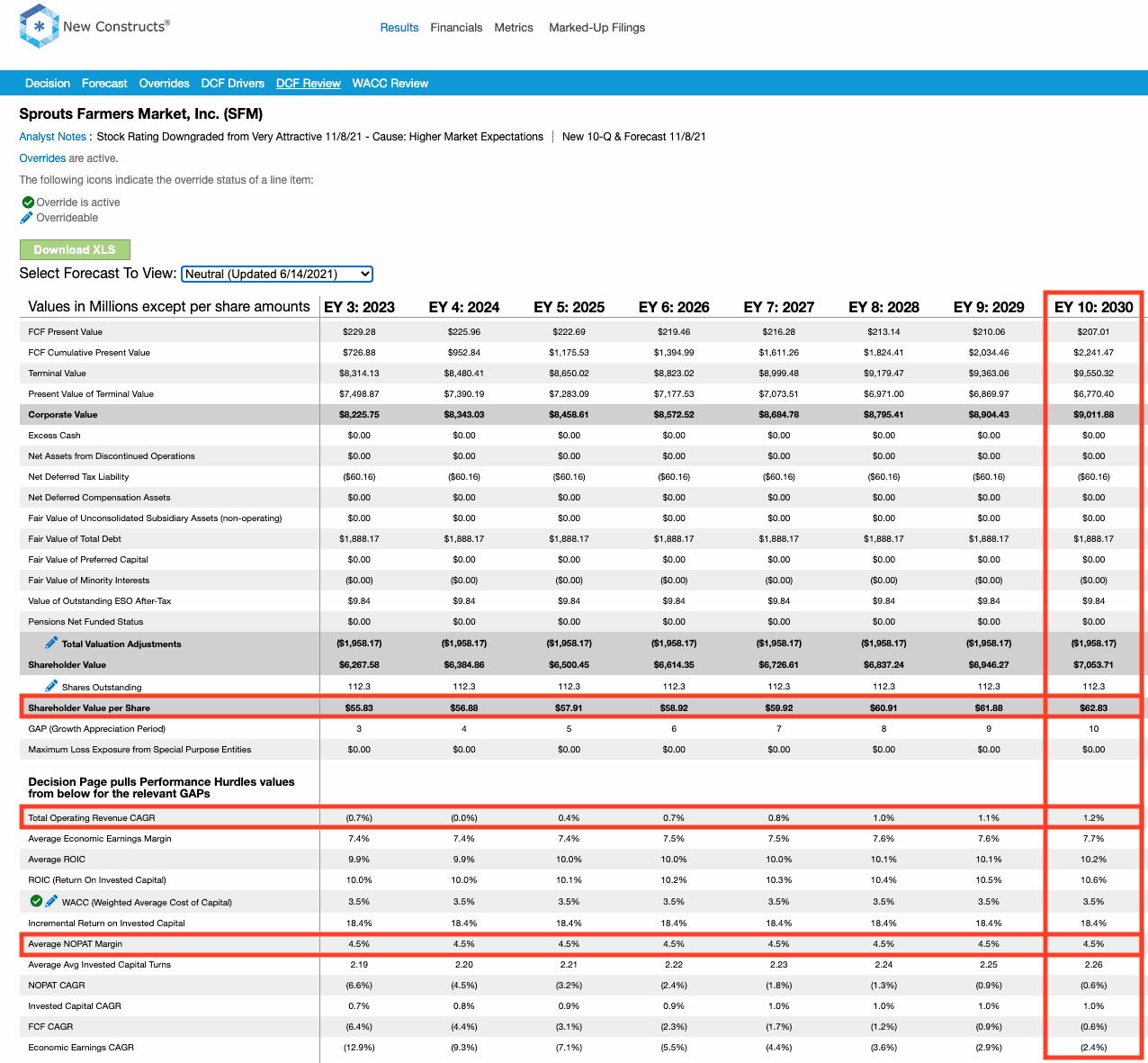Click the Sprouts Farmers Market, Inc. (SFM) heading
The image size is (1148, 1063).
[141, 114]
